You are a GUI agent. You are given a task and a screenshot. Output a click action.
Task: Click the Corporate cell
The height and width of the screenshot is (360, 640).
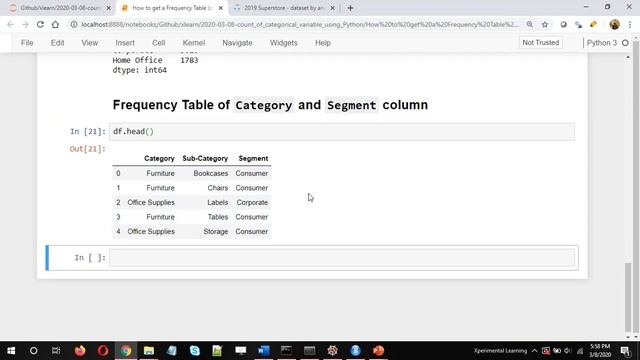(252, 202)
